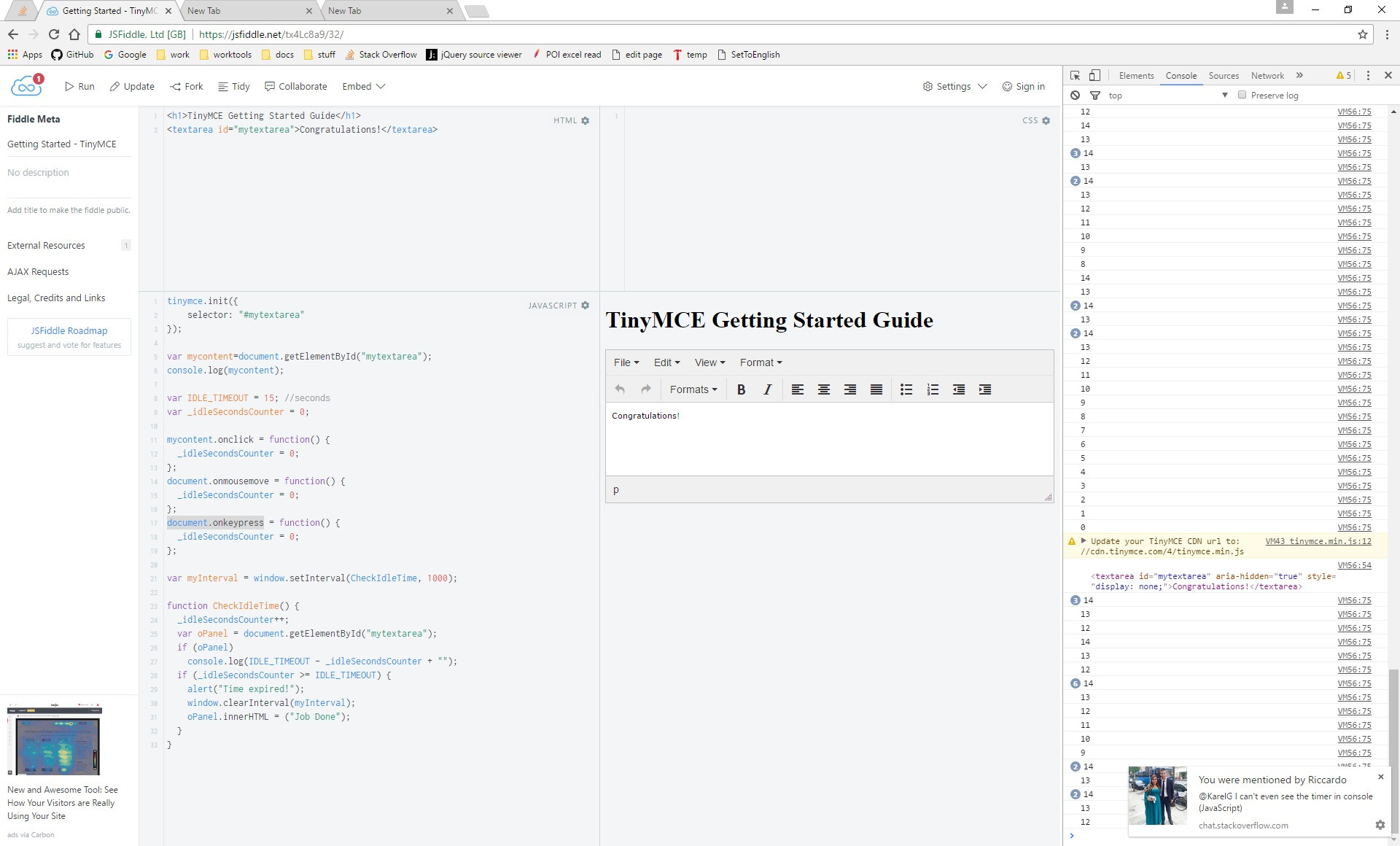Click the undo arrow in TinyMCE
This screenshot has height=846, width=1400.
click(620, 389)
